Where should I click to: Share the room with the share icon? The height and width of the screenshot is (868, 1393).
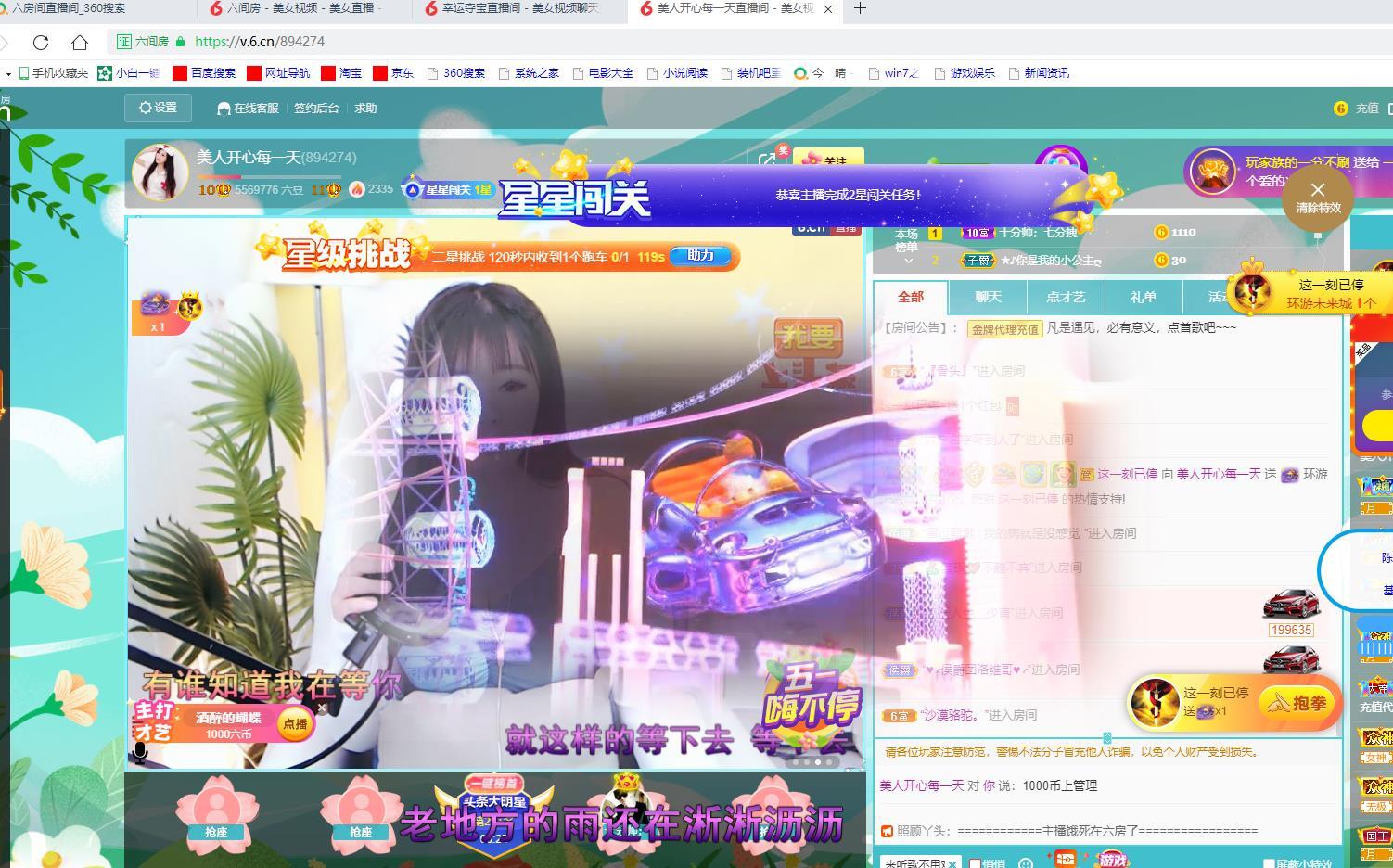point(767,160)
